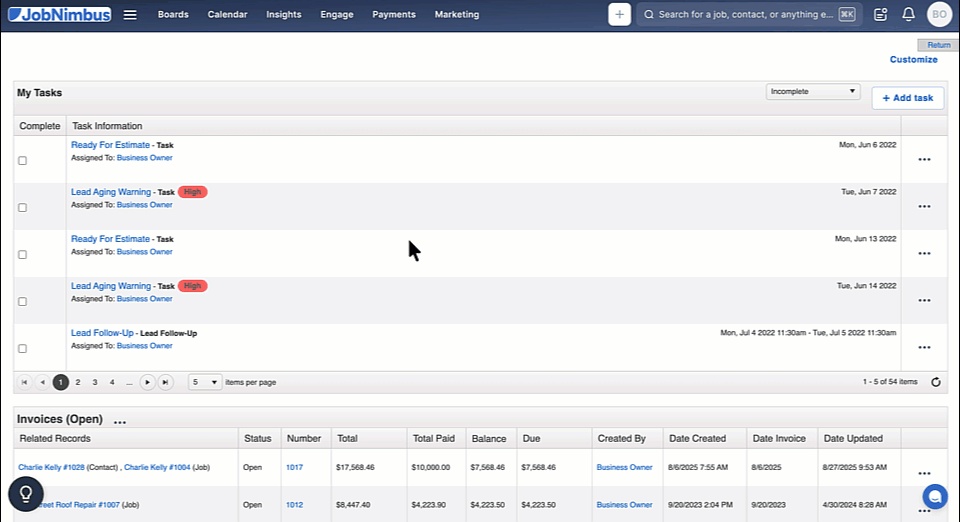Open the hamburger navigation menu
The height and width of the screenshot is (522, 960).
coord(130,15)
